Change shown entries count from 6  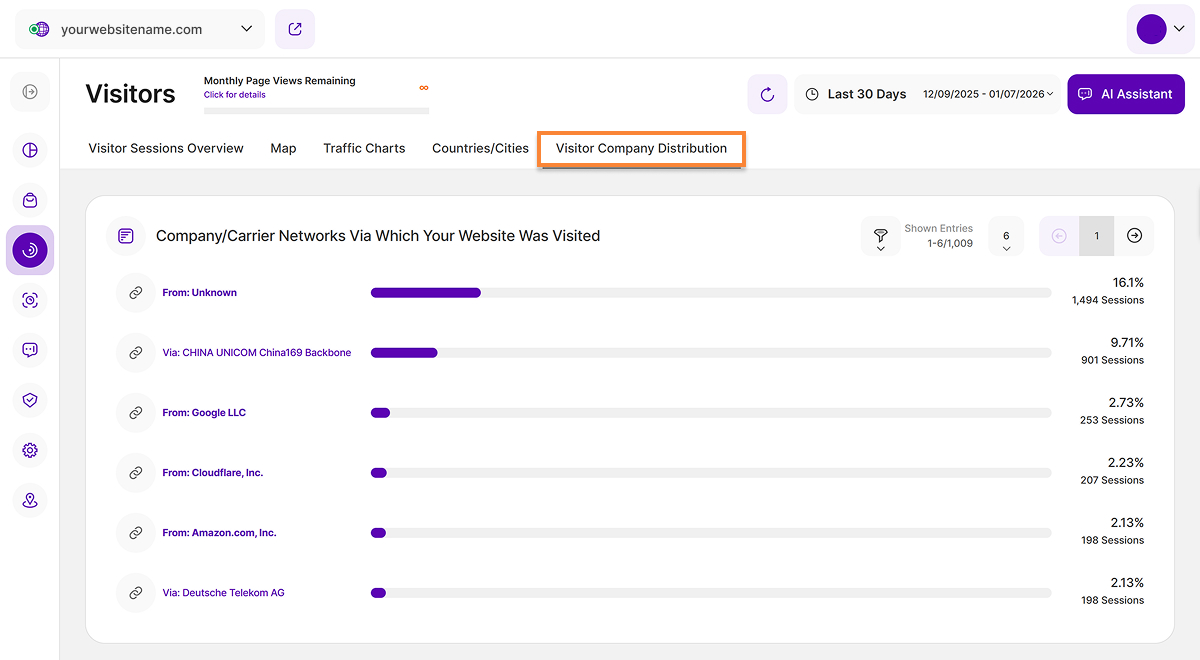1006,238
